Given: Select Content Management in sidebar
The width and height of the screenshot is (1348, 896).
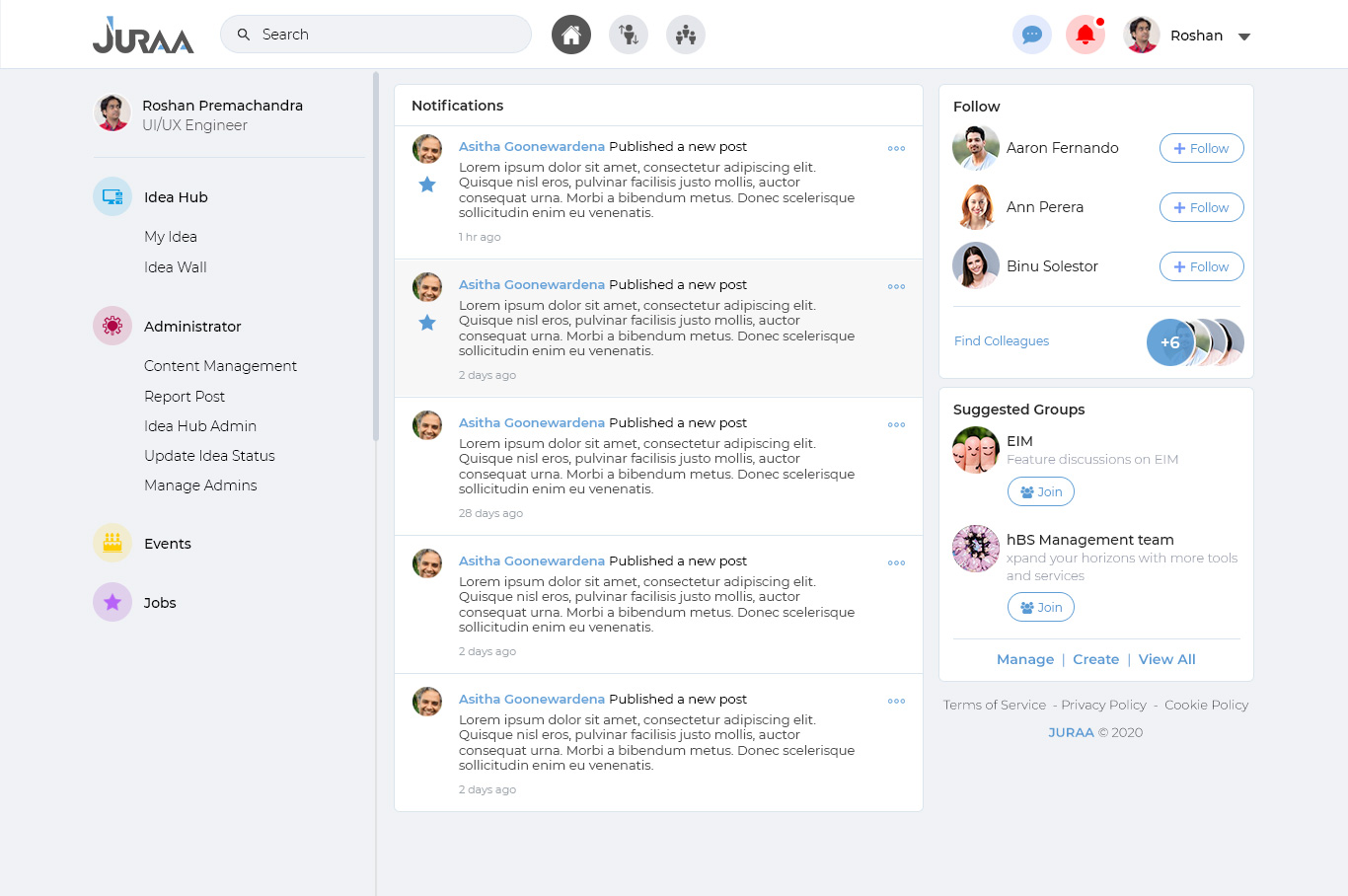Looking at the screenshot, I should coord(220,366).
